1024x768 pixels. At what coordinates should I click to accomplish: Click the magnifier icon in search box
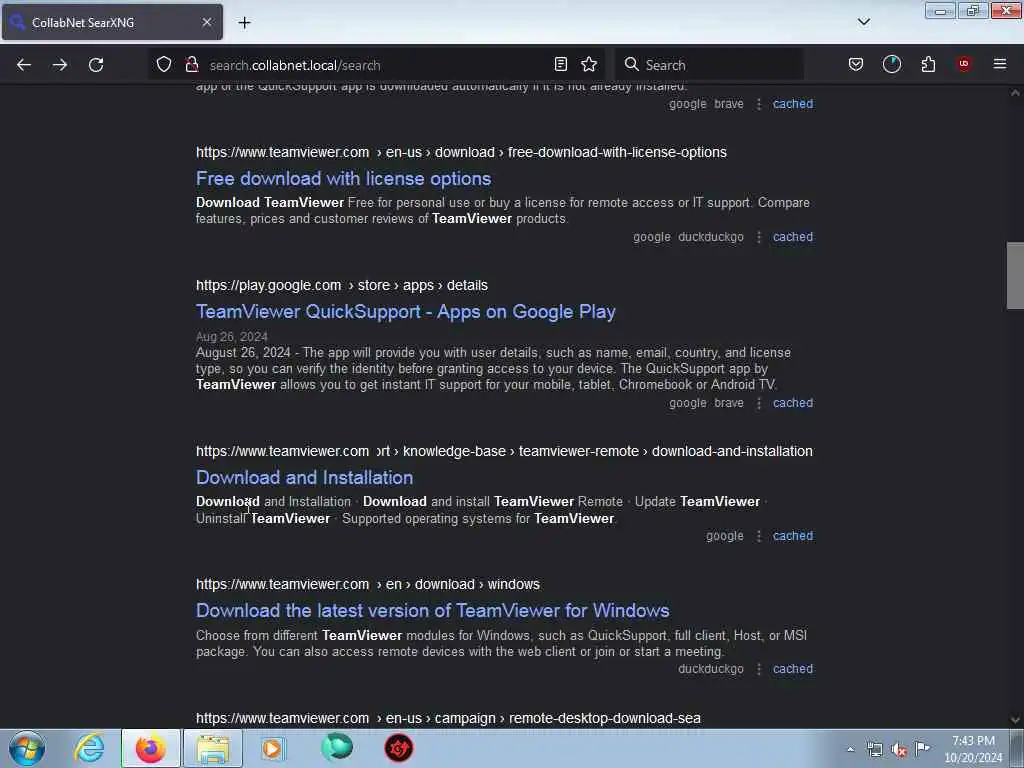pyautogui.click(x=631, y=64)
